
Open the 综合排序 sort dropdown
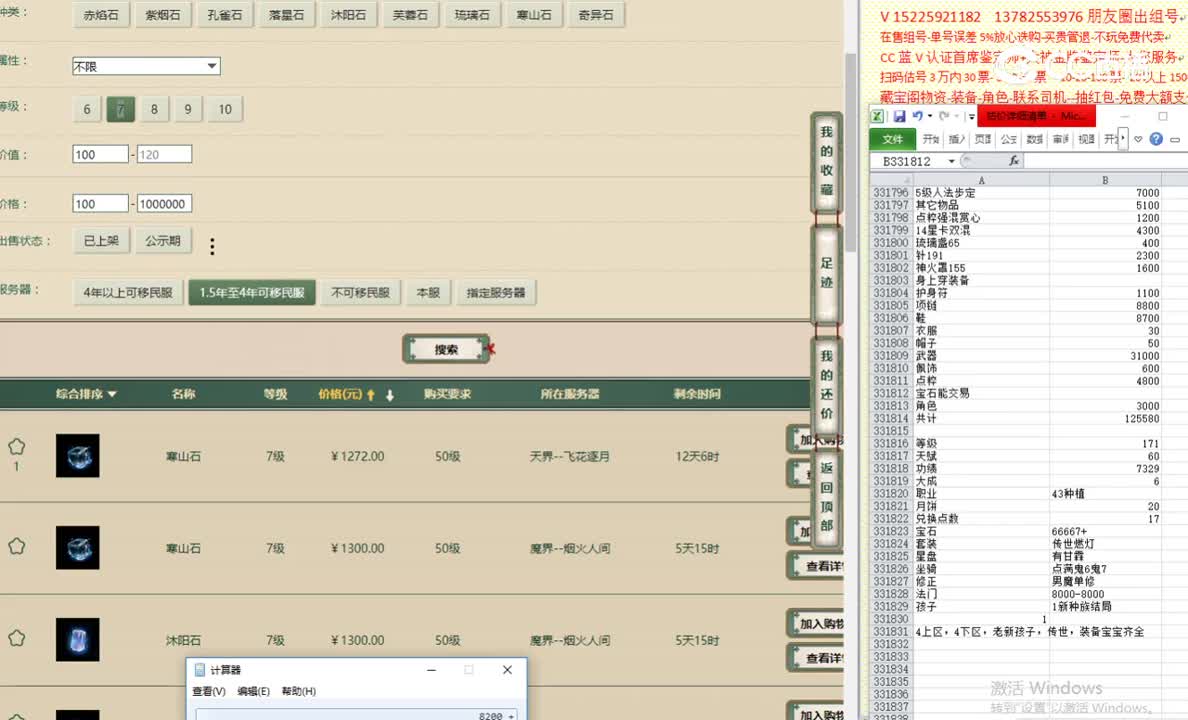pyautogui.click(x=86, y=394)
